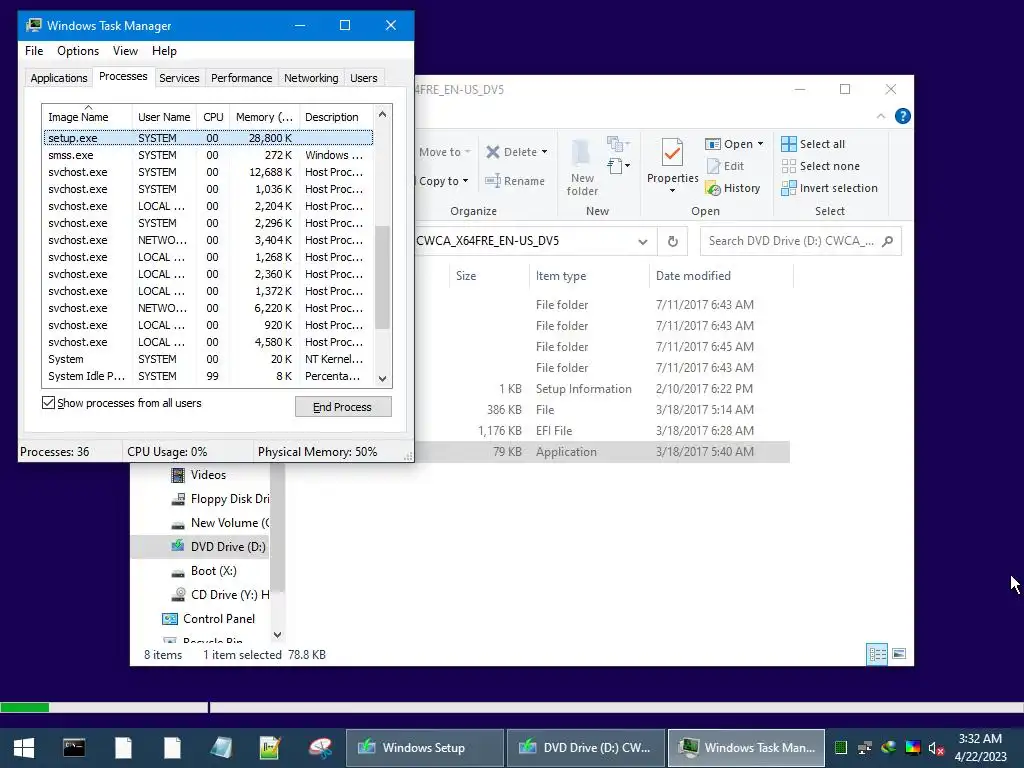Click the taskbar clock showing 3:32 AM
This screenshot has height=768, width=1024.
(x=980, y=747)
